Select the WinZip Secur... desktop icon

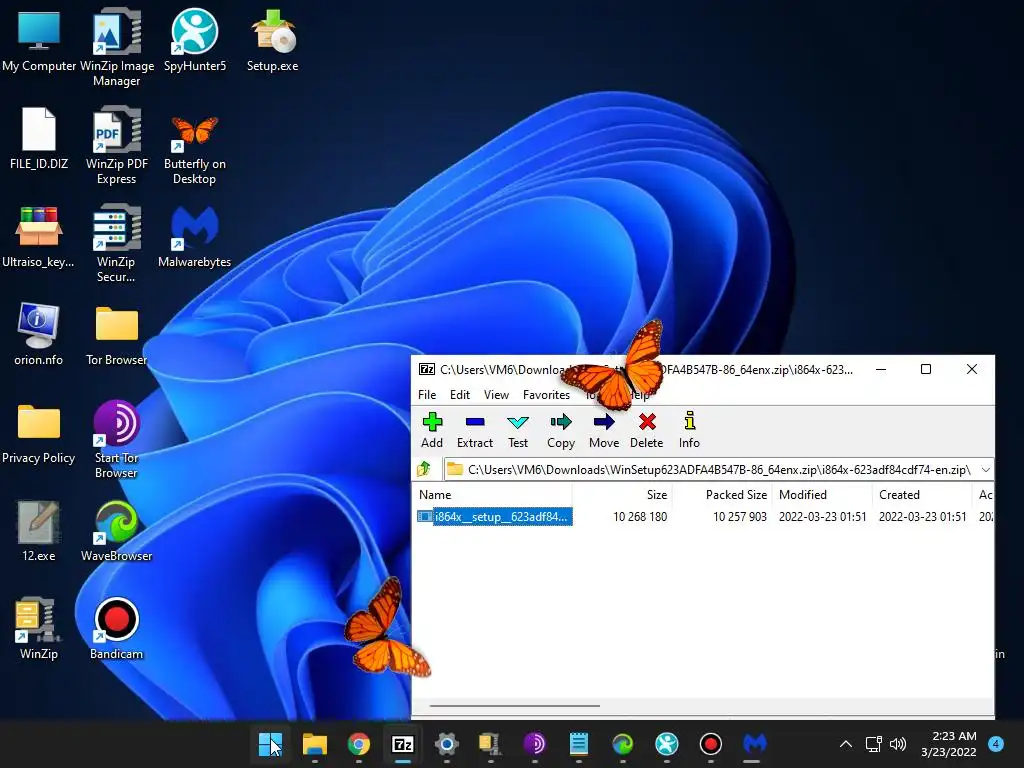[x=116, y=243]
